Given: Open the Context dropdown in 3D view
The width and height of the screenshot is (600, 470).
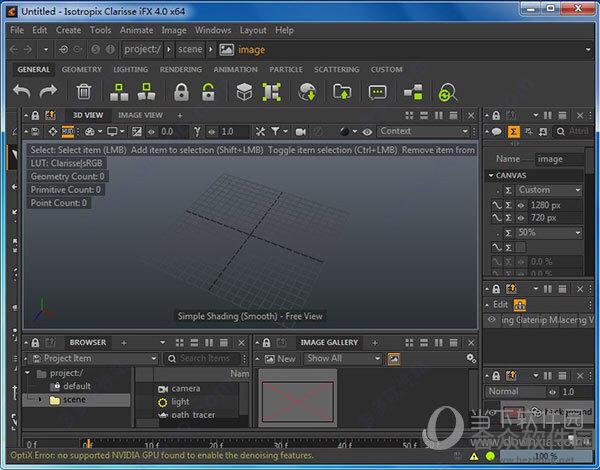Looking at the screenshot, I should 424,131.
